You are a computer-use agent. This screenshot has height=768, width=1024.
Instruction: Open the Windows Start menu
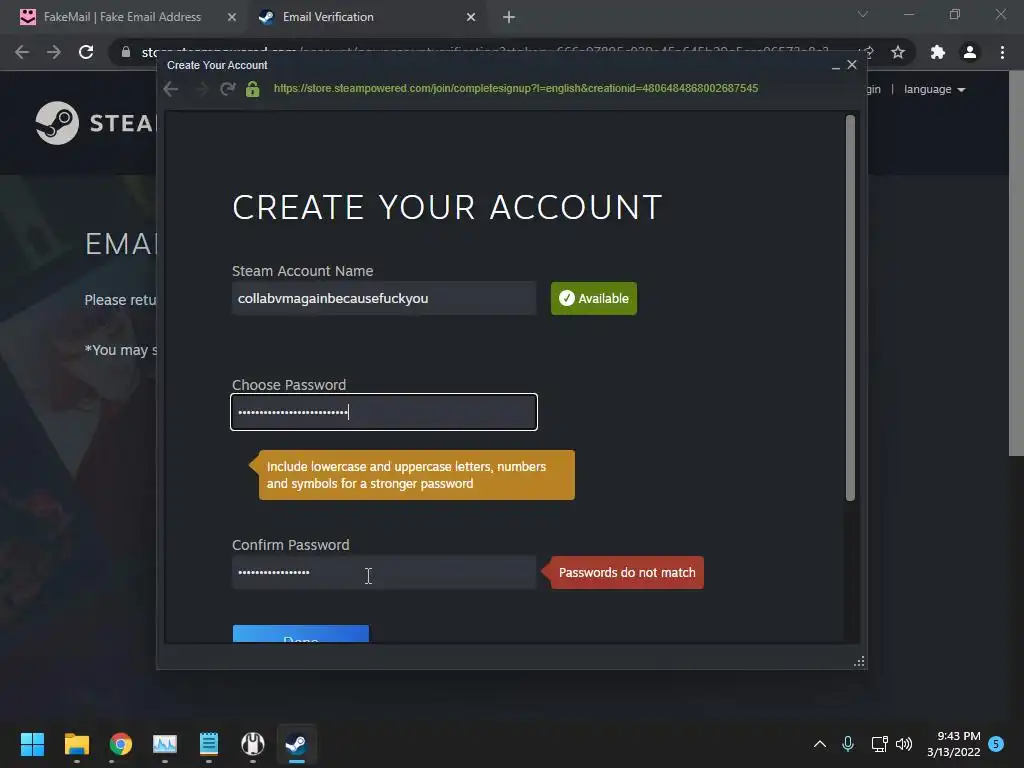pyautogui.click(x=32, y=744)
